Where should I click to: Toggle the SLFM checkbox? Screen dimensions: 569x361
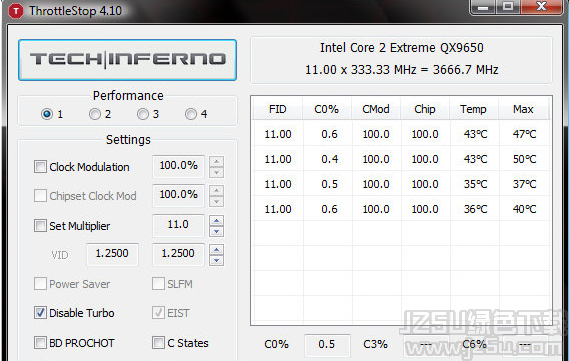click(158, 284)
